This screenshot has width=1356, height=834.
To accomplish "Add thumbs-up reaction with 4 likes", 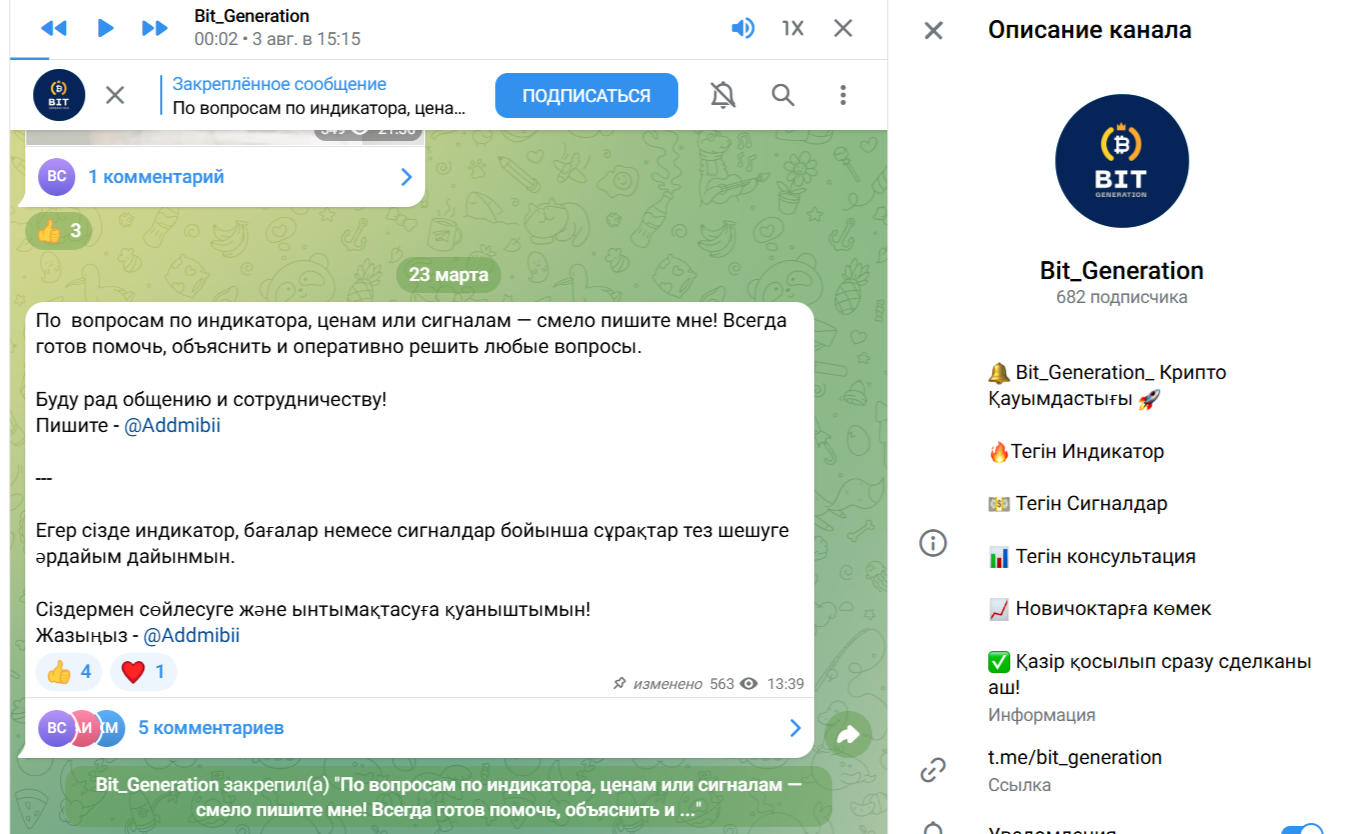I will tap(69, 672).
